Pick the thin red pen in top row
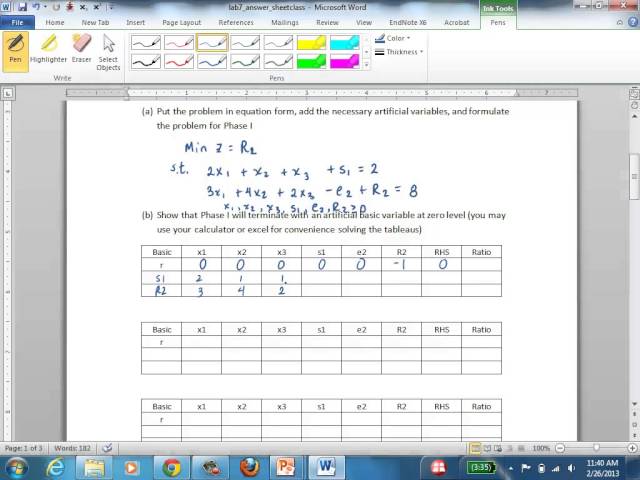Screen dimensions: 640x480 tap(179, 42)
